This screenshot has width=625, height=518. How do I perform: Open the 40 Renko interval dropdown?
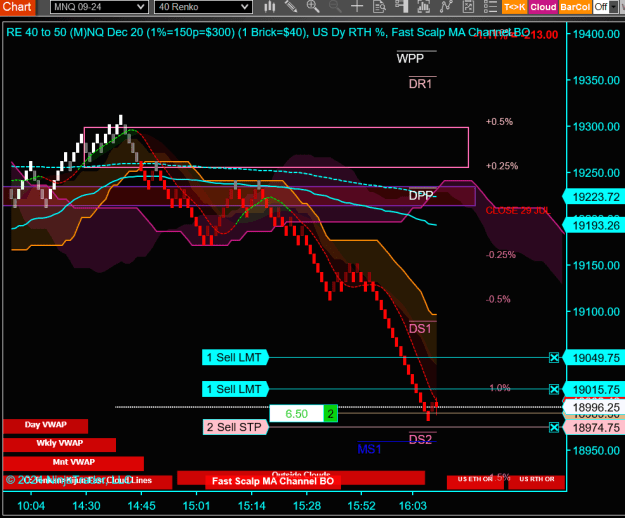pyautogui.click(x=203, y=7)
